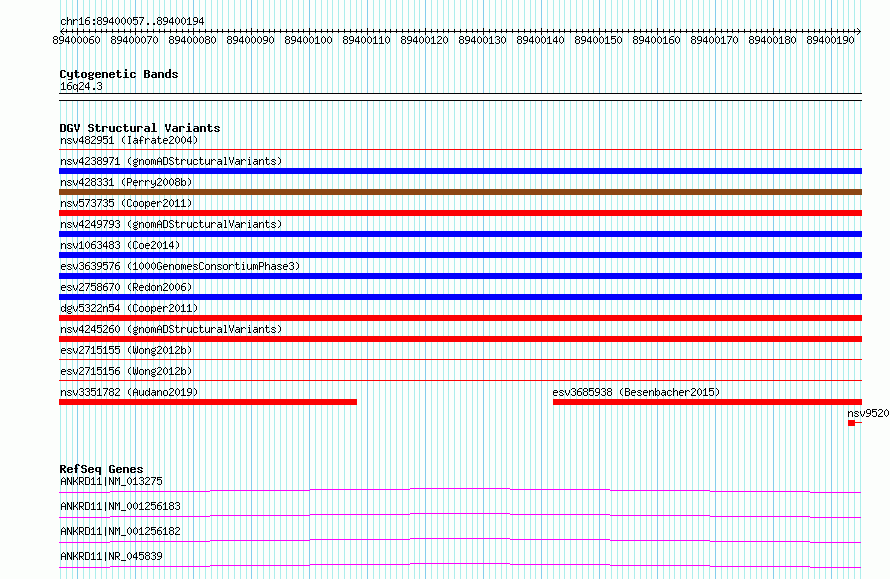Screen dimensions: 890x579
Task: Select the nsv4238971 gnomAD variant label
Action: pyautogui.click(x=171, y=161)
